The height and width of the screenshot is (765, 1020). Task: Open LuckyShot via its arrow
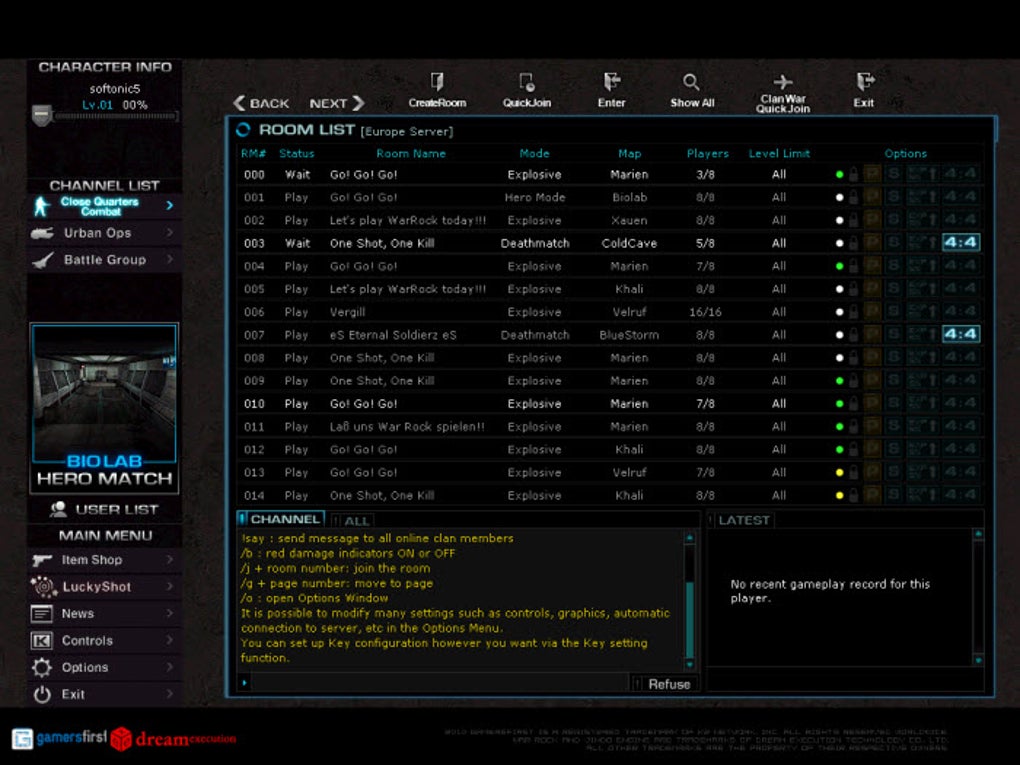[170, 586]
